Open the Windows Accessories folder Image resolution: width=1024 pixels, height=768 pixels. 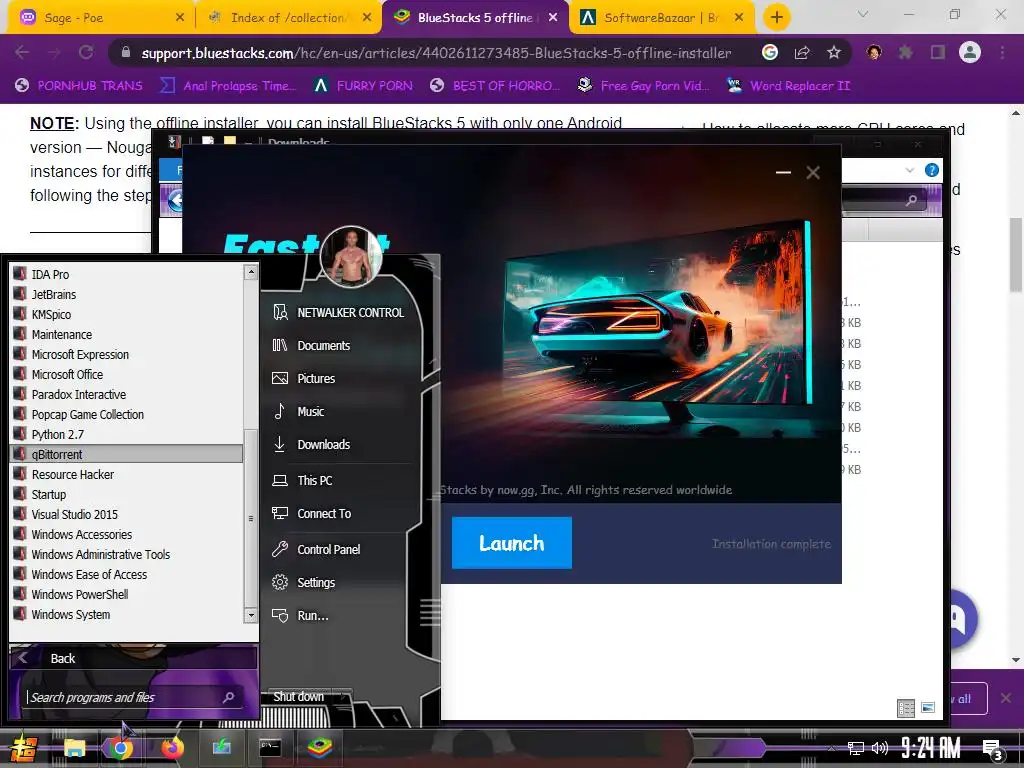click(x=126, y=534)
